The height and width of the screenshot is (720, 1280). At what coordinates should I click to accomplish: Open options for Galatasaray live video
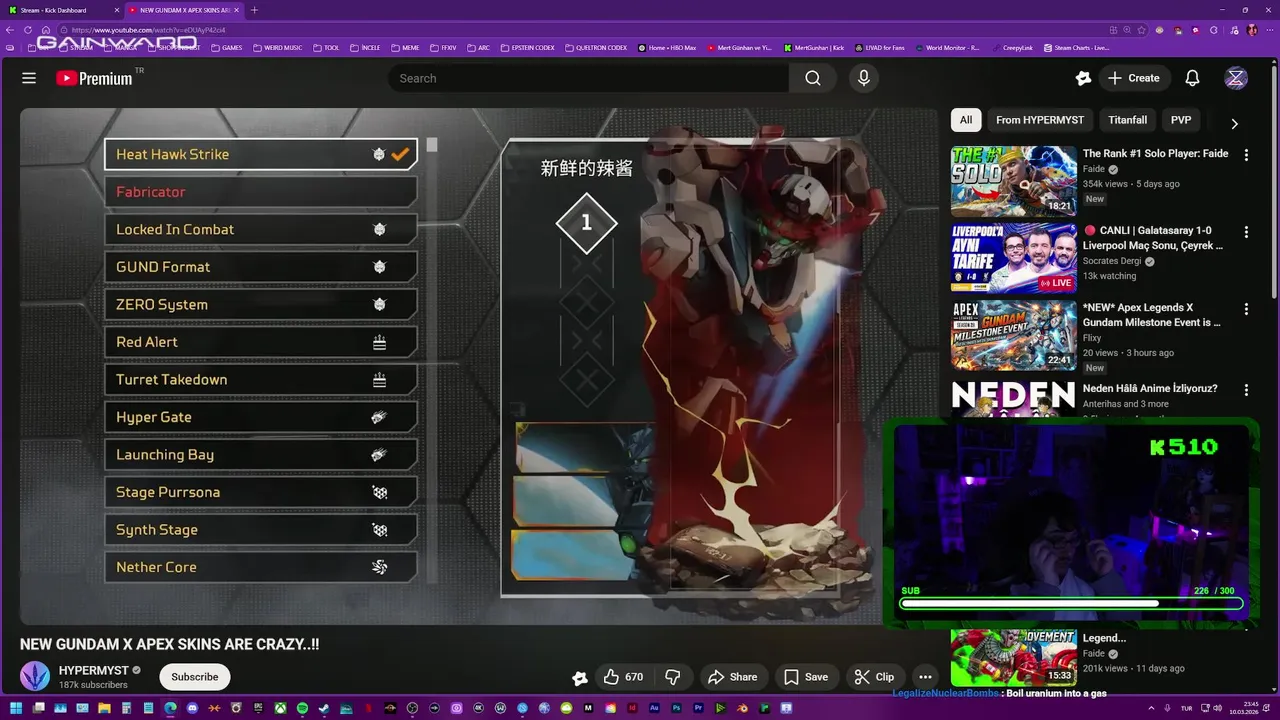1246,232
